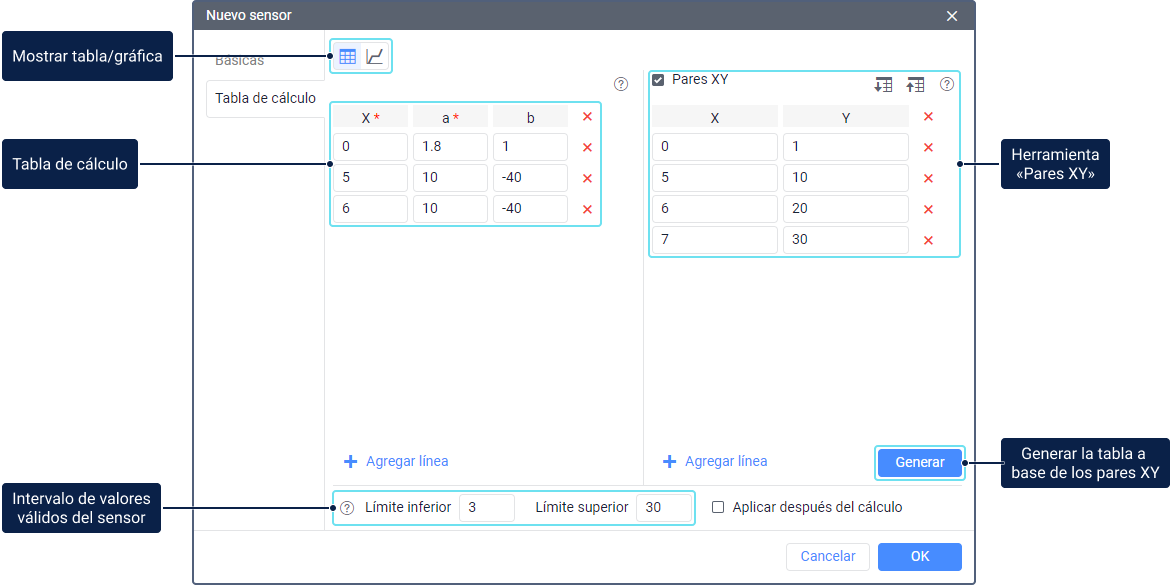Open help icon beside Límite inferior
The height and width of the screenshot is (585, 1172).
347,508
